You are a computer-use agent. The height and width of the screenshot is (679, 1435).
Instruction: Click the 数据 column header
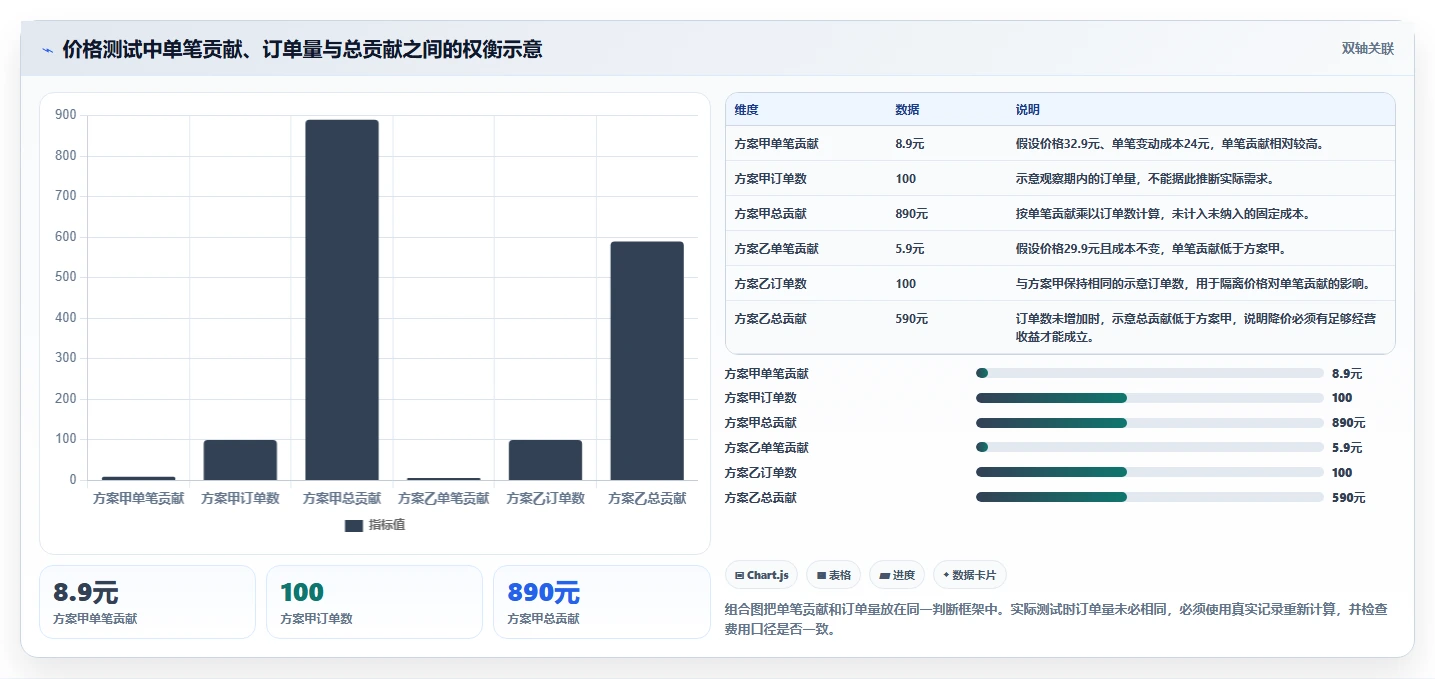(x=907, y=110)
